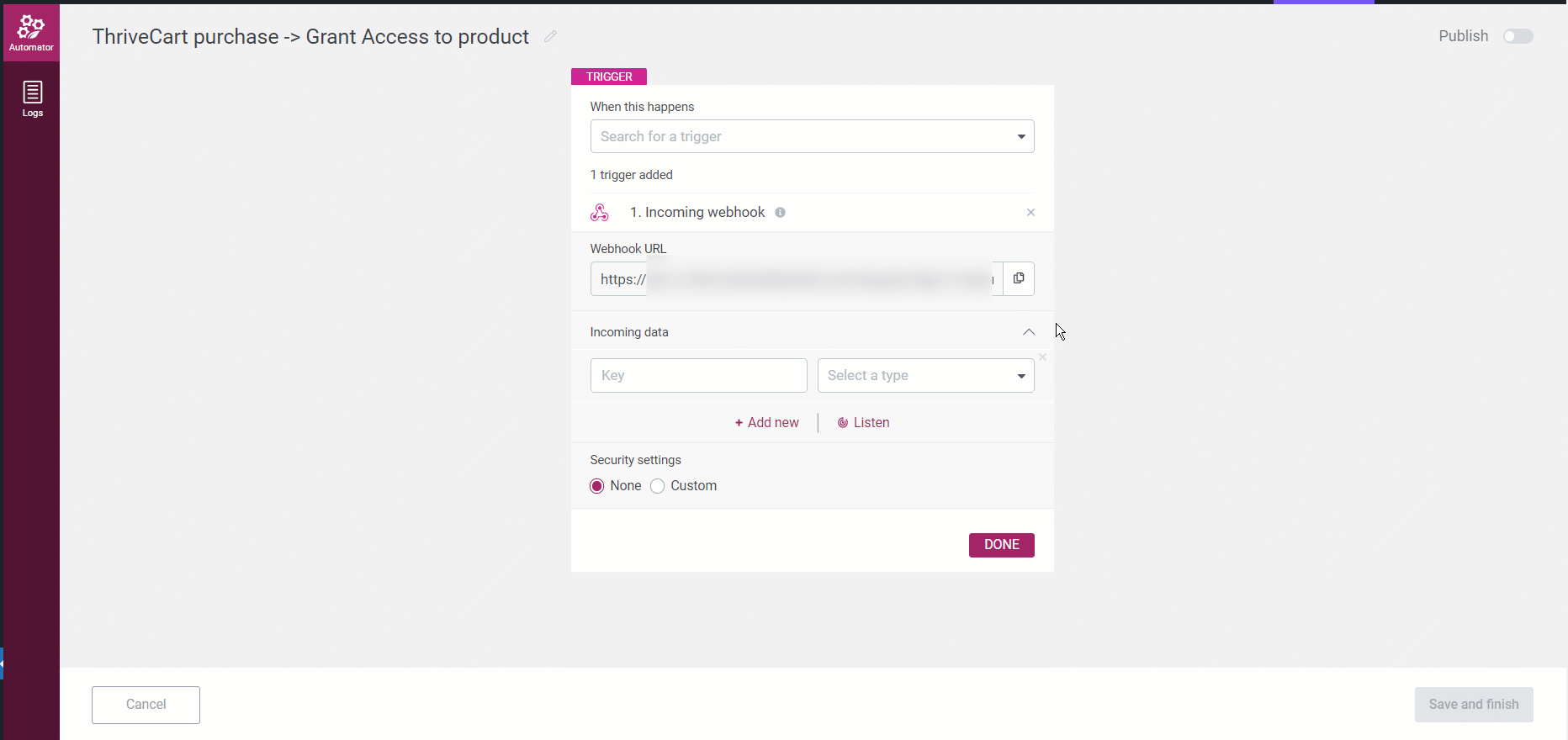Select Custom security setting
The image size is (1568, 740).
(658, 486)
